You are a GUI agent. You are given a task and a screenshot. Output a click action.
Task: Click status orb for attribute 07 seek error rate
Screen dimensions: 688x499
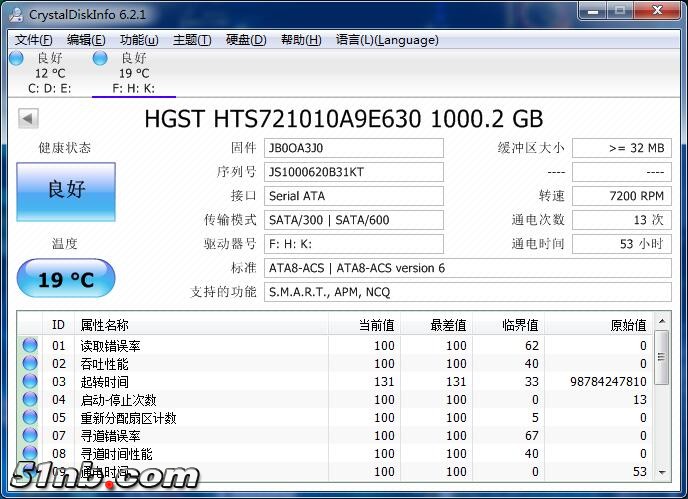click(x=30, y=436)
